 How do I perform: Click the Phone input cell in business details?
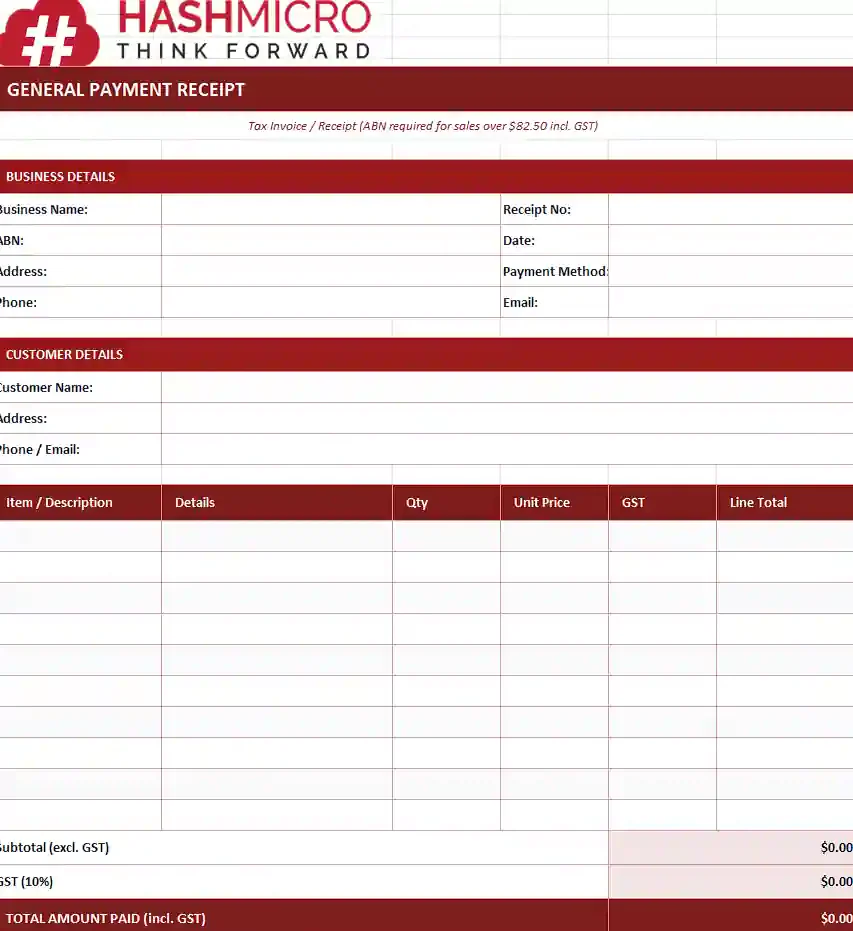(x=331, y=302)
